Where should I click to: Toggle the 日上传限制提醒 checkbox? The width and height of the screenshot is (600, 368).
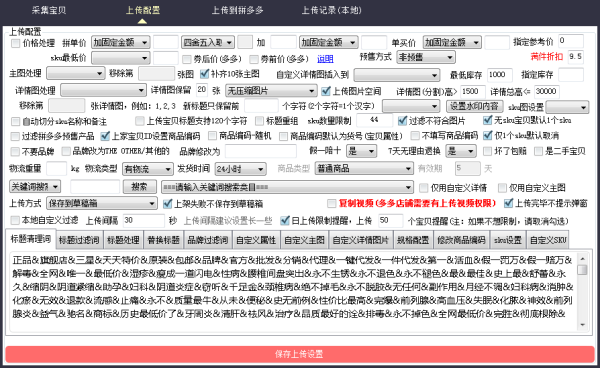285,220
